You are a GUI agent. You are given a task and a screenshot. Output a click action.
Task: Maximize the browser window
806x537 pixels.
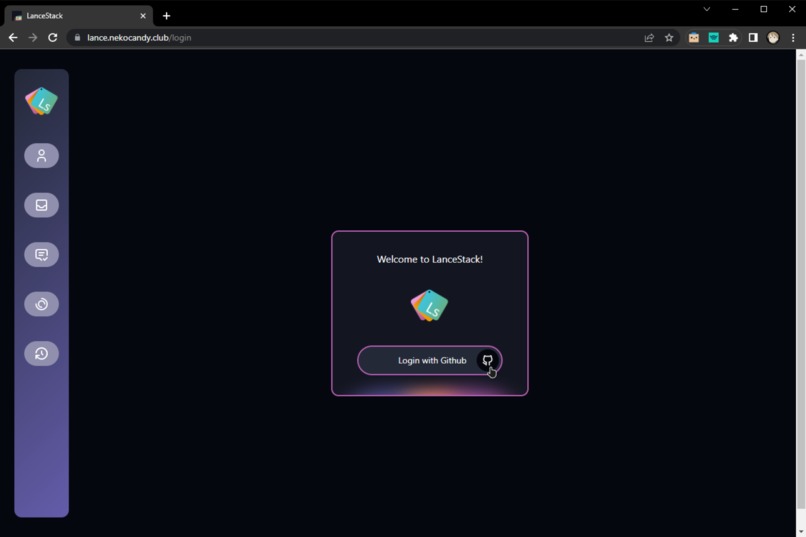(x=764, y=9)
